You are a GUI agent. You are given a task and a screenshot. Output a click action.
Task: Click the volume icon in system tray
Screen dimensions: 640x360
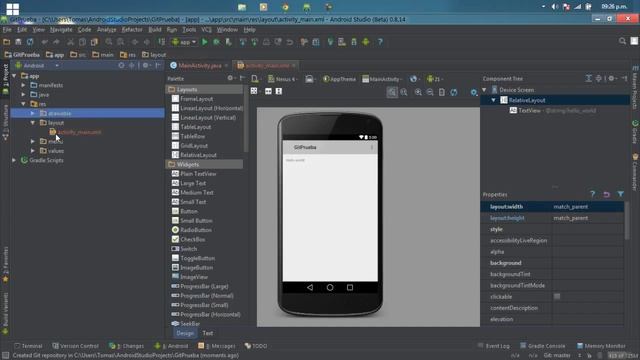pyautogui.click(x=555, y=7)
